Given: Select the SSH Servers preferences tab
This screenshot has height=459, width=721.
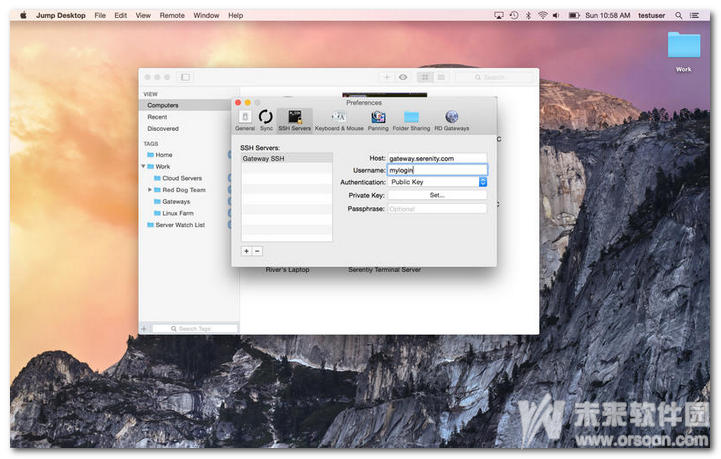Looking at the screenshot, I should point(295,120).
